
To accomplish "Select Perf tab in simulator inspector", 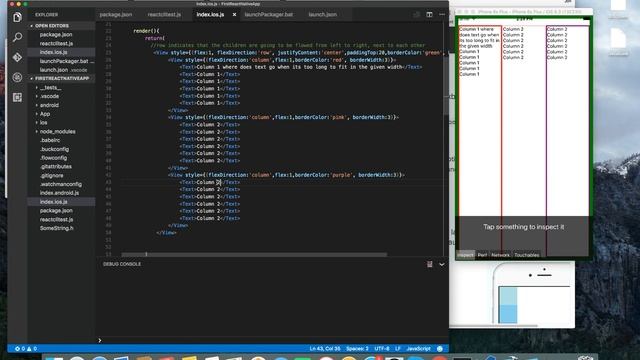I will pyautogui.click(x=482, y=255).
